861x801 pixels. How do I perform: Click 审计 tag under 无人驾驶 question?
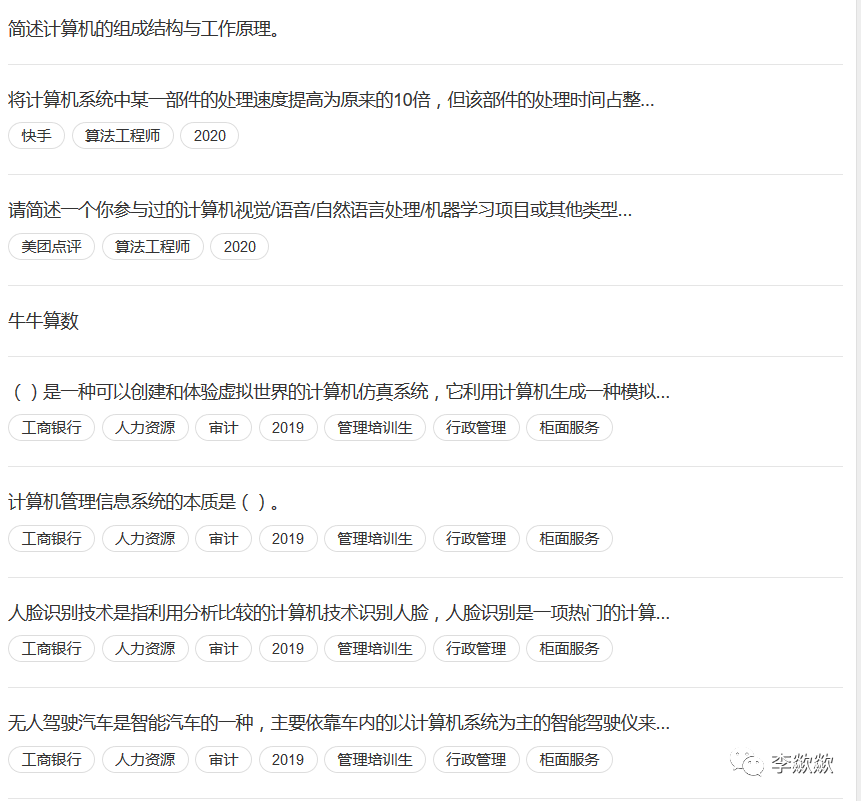pyautogui.click(x=223, y=759)
